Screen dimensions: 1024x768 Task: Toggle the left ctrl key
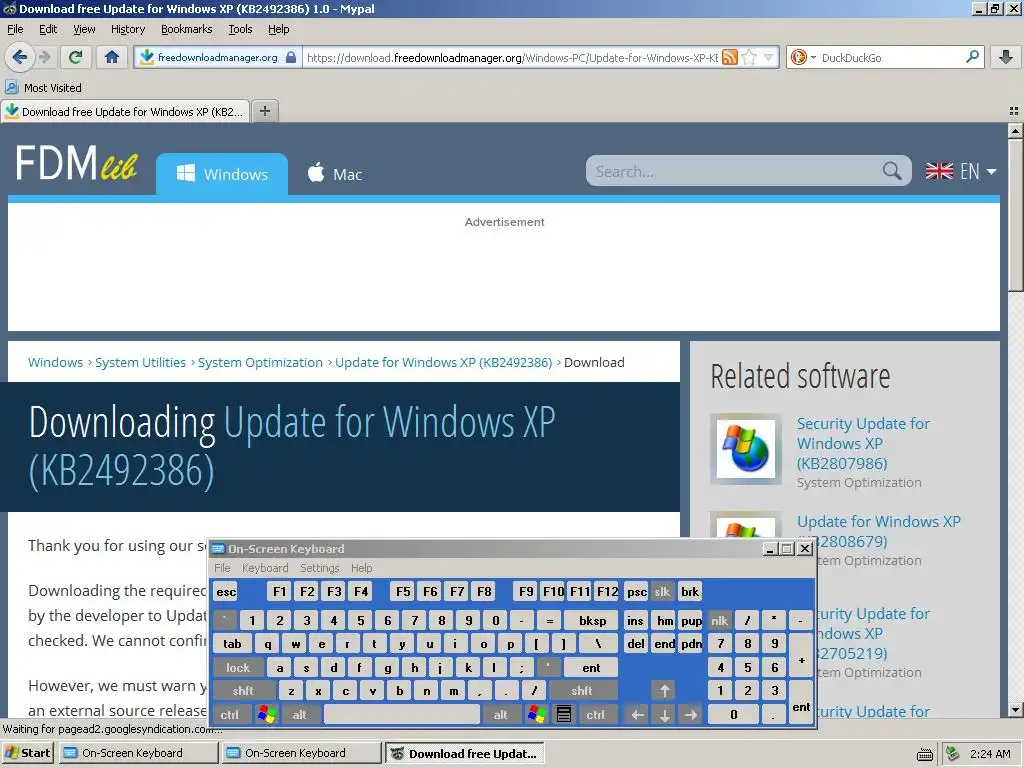pos(230,714)
